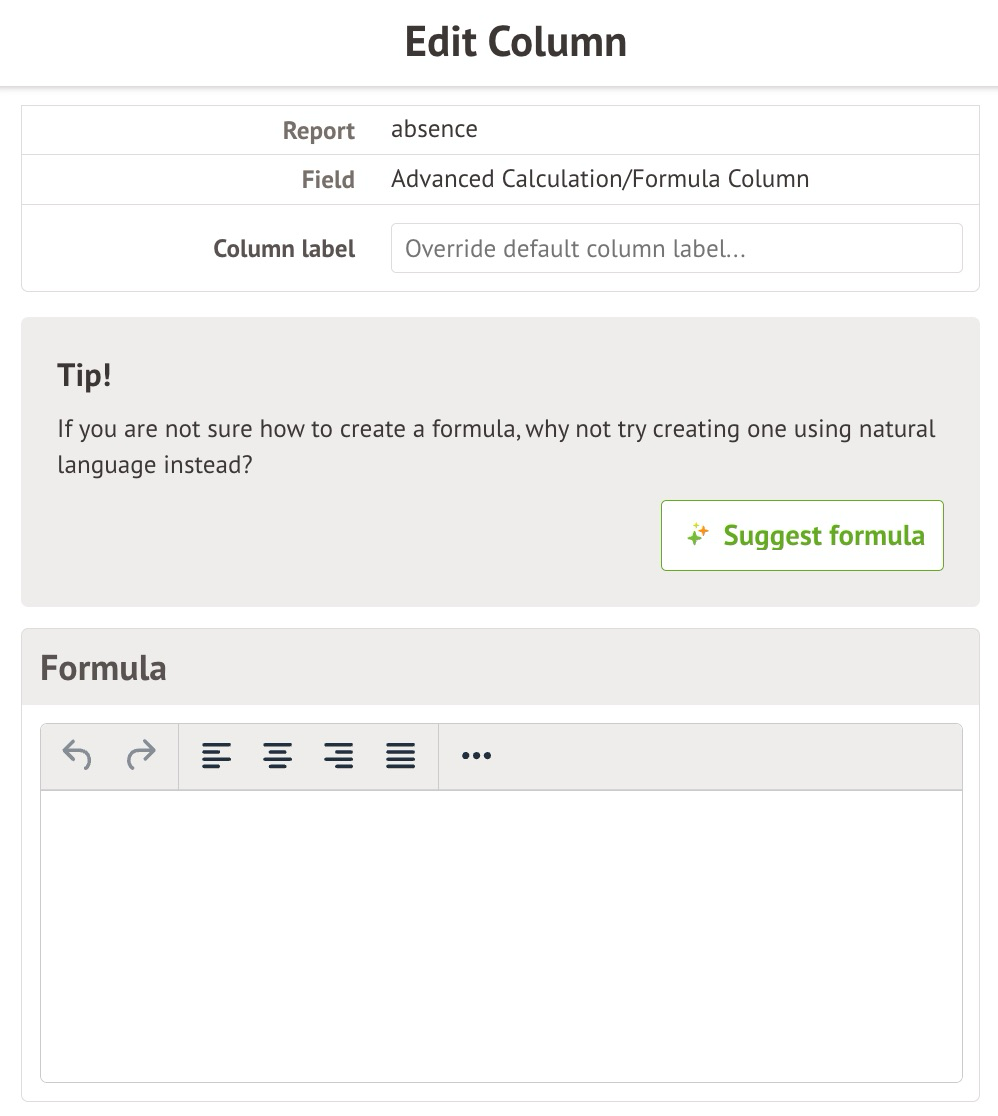Click the natural language tip text
The image size is (998, 1116).
(496, 447)
